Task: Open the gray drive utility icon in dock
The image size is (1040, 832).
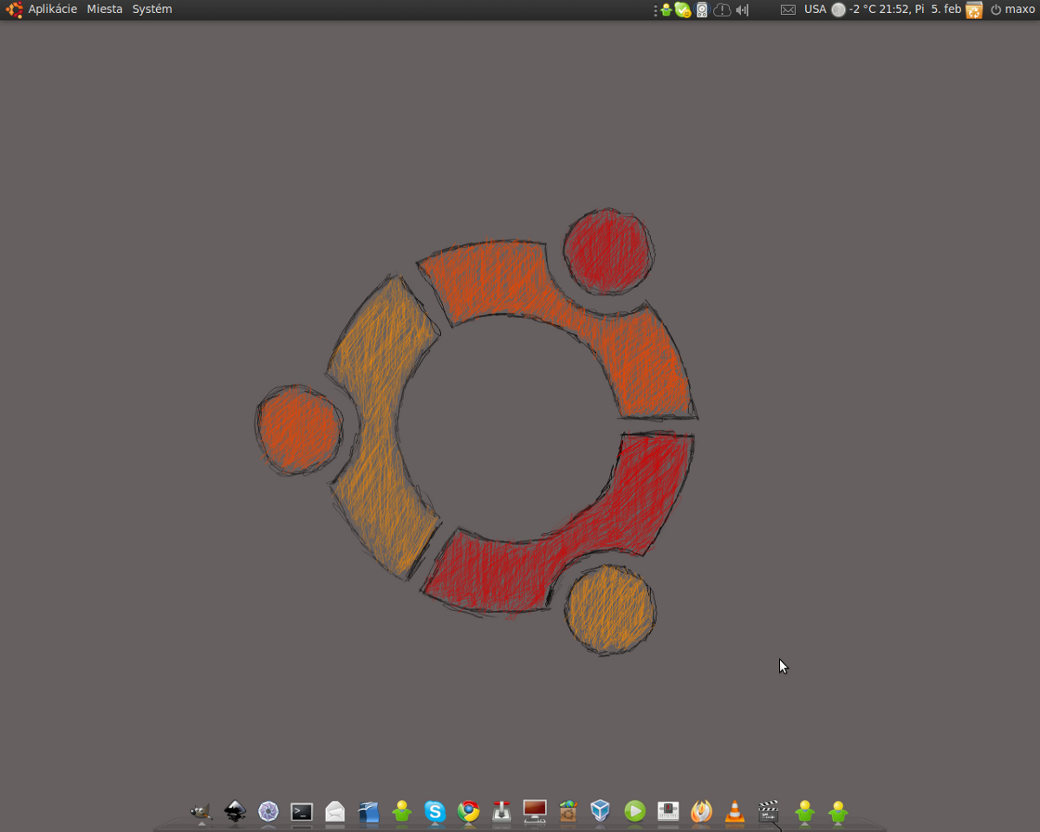Action: coord(668,811)
